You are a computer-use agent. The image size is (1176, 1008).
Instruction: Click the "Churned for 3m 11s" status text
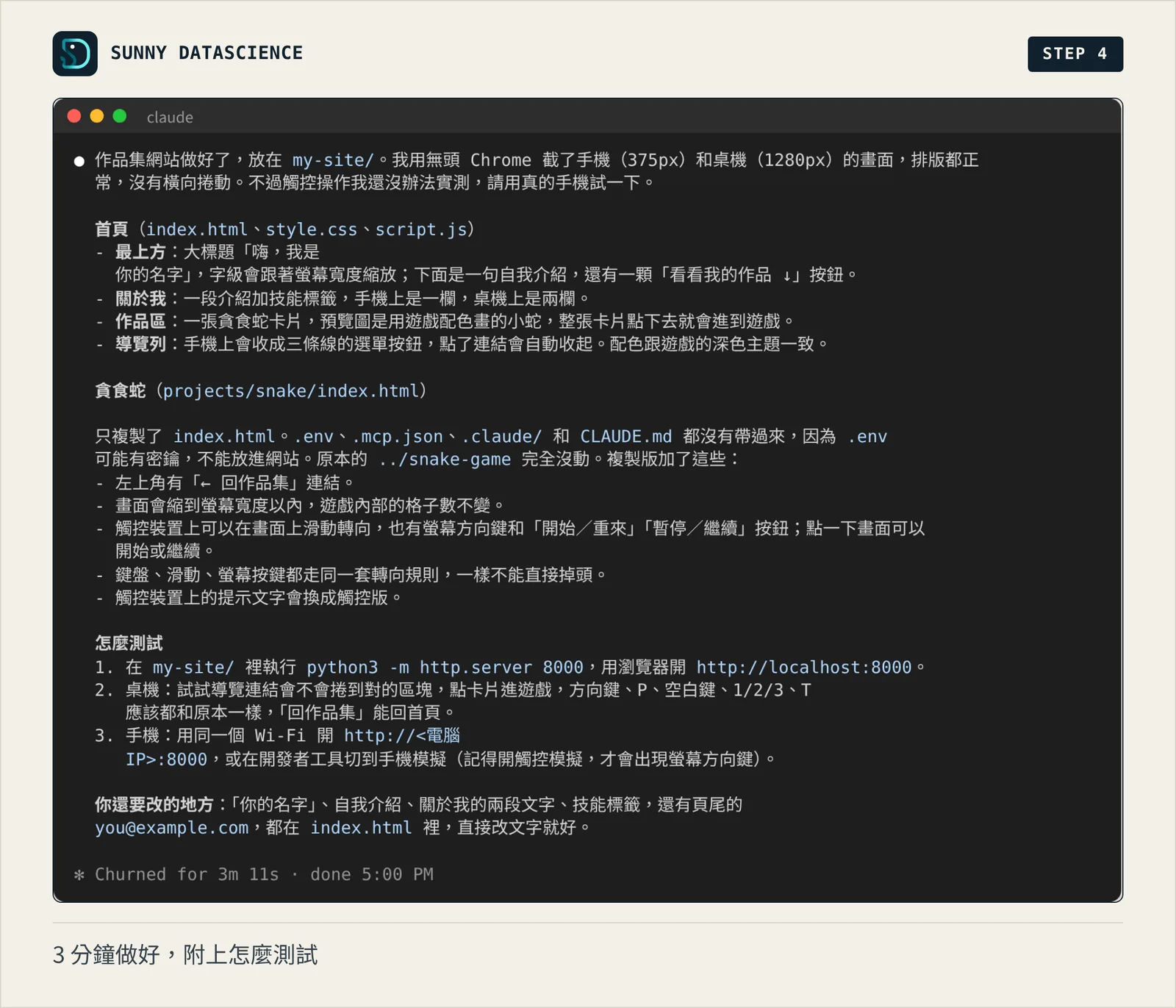click(x=187, y=874)
